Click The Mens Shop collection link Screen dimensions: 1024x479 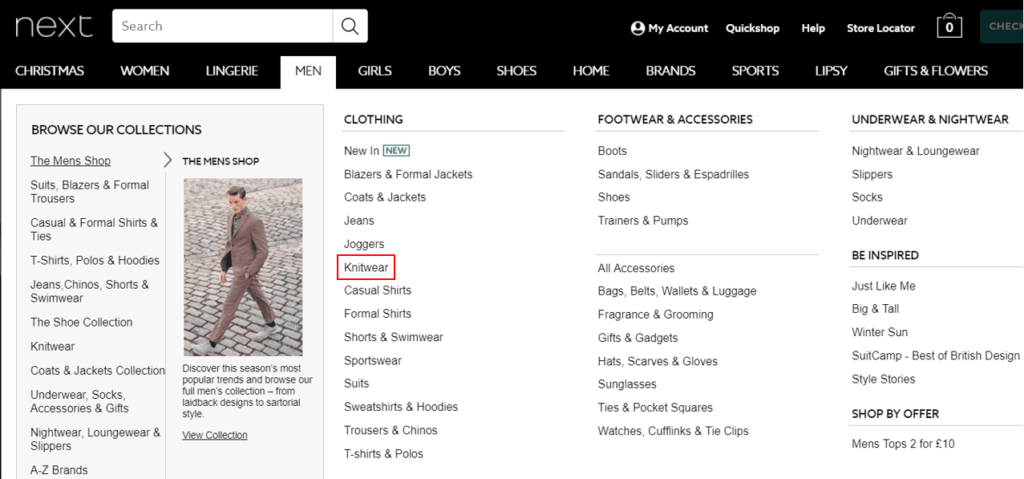(x=71, y=161)
